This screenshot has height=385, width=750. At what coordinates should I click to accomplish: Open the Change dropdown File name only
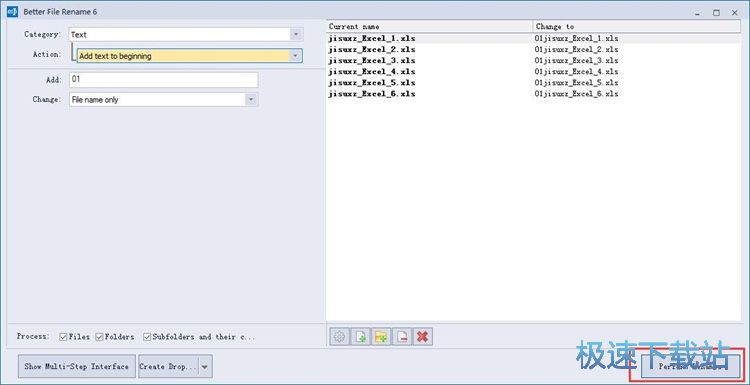click(x=164, y=99)
